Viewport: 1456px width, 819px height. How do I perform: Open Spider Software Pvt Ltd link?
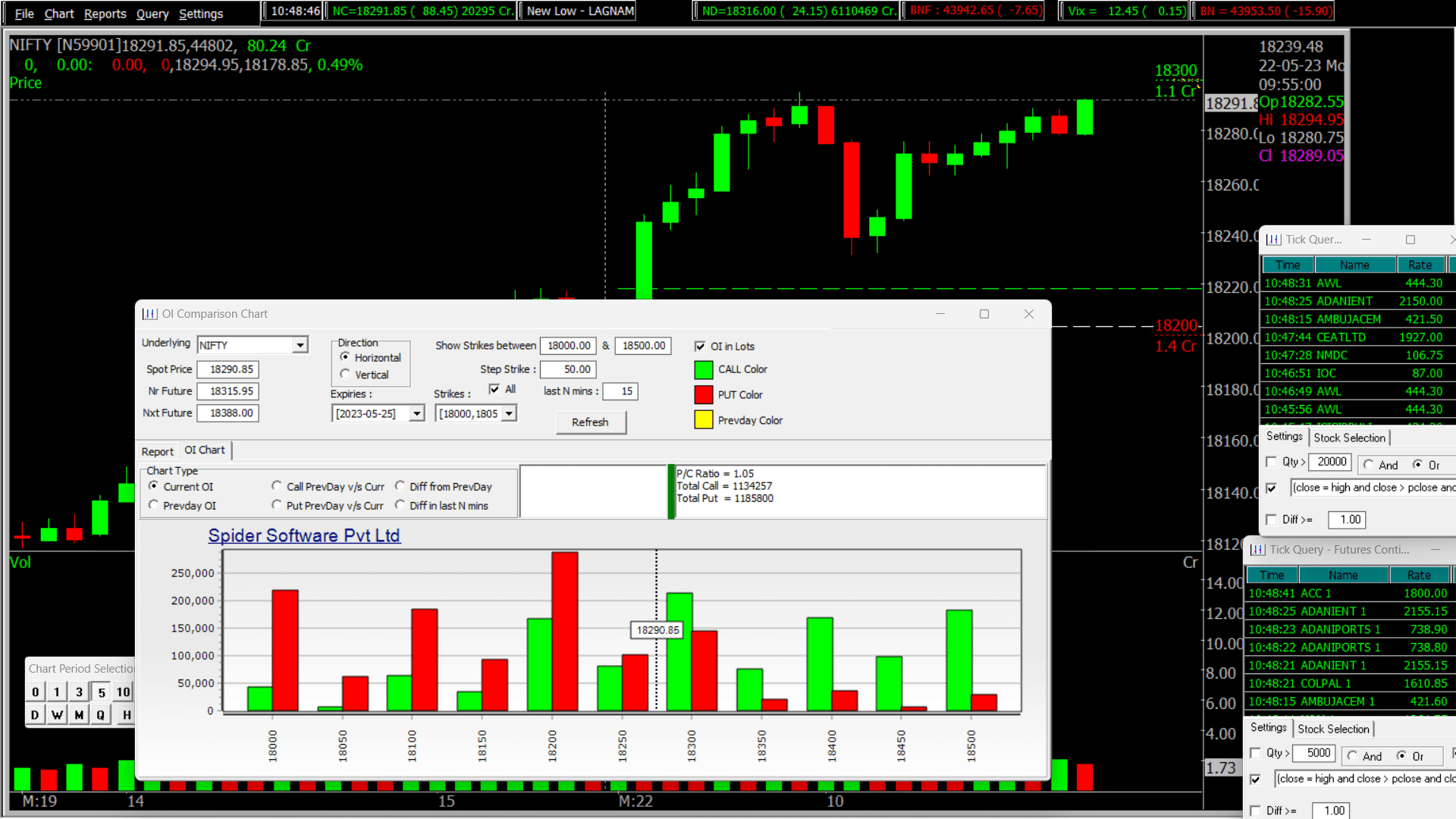click(x=303, y=535)
